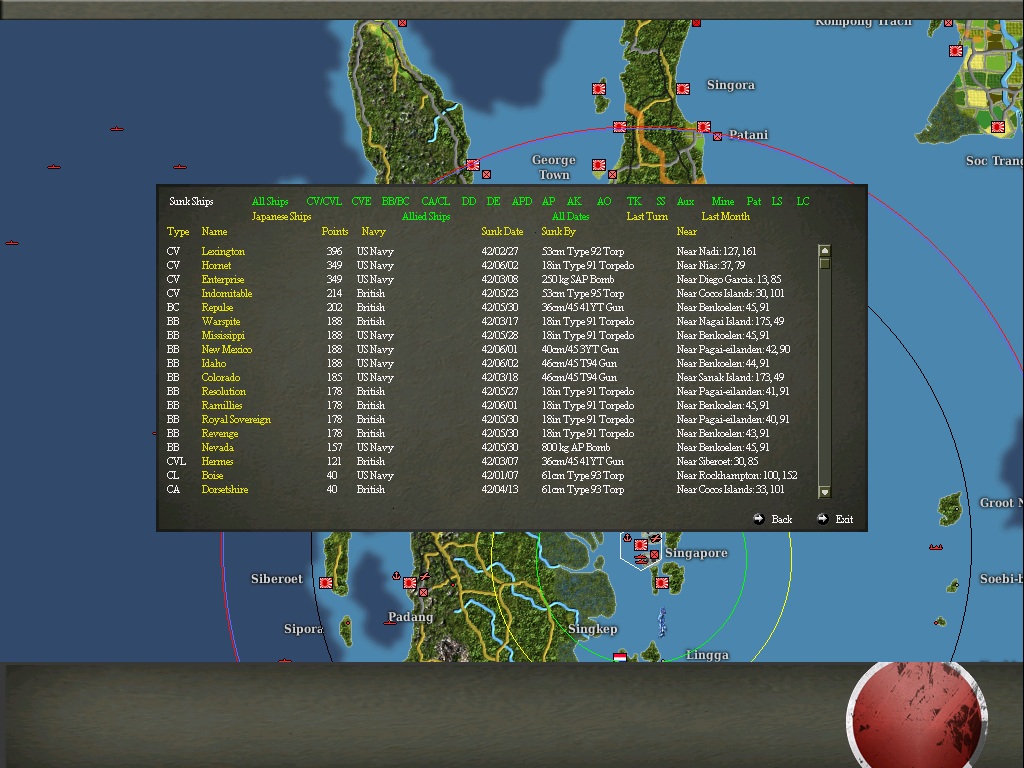Sort list by Points column
1024x768 pixels.
coord(334,231)
